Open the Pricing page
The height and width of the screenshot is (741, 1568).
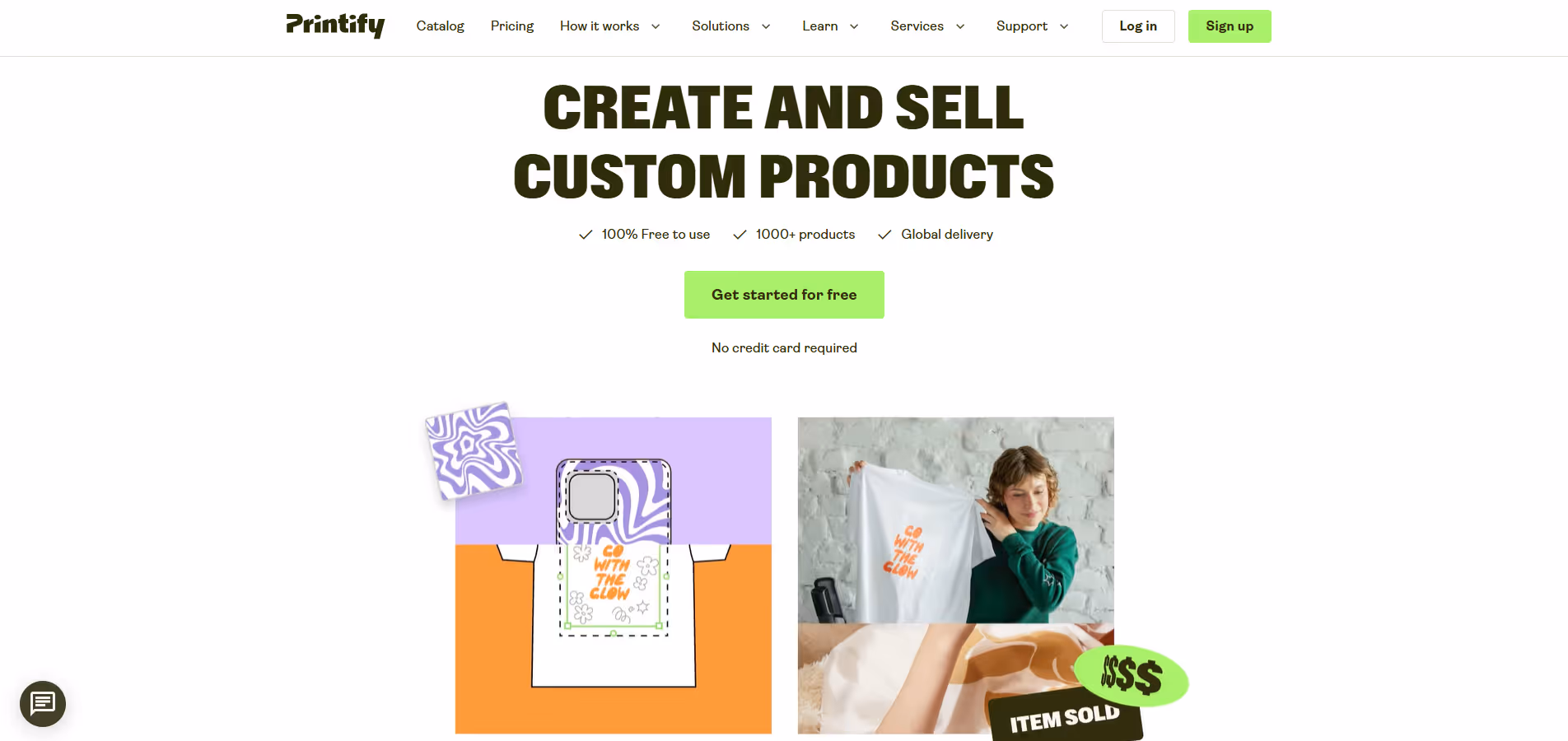coord(512,26)
